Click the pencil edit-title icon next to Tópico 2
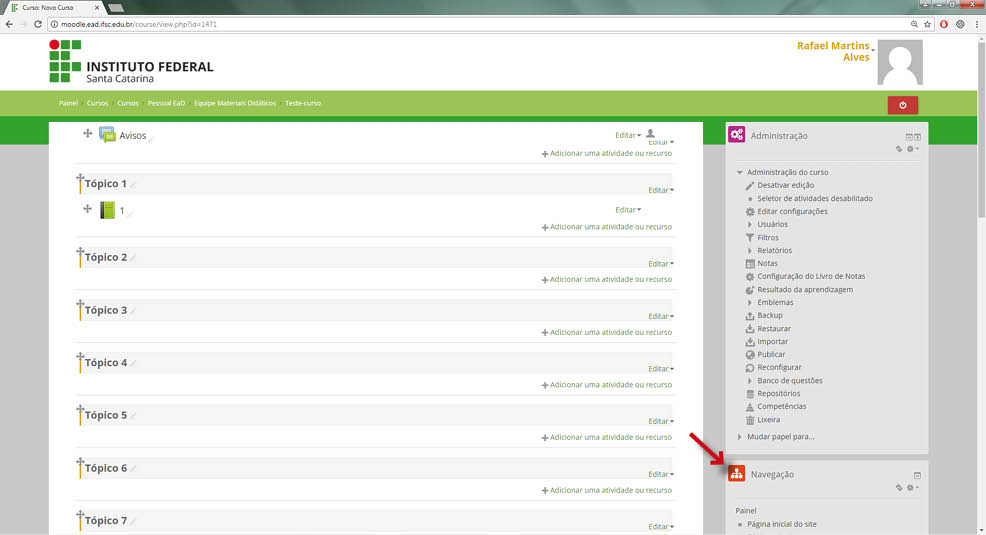This screenshot has height=535, width=986. click(133, 259)
